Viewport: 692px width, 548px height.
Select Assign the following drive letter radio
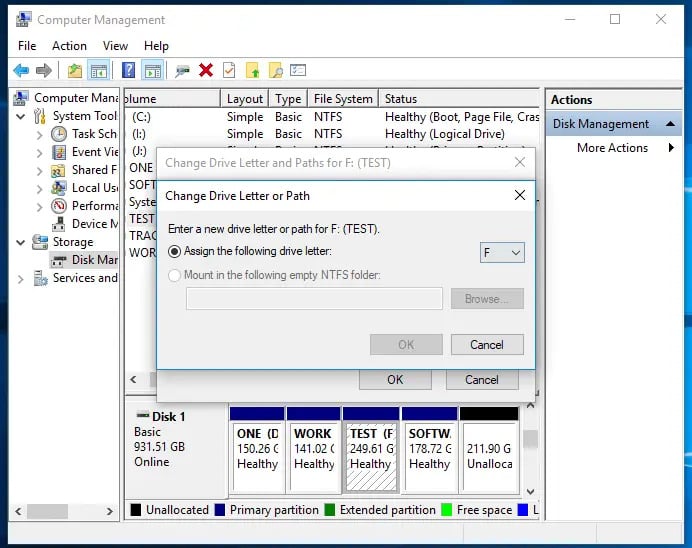174,251
